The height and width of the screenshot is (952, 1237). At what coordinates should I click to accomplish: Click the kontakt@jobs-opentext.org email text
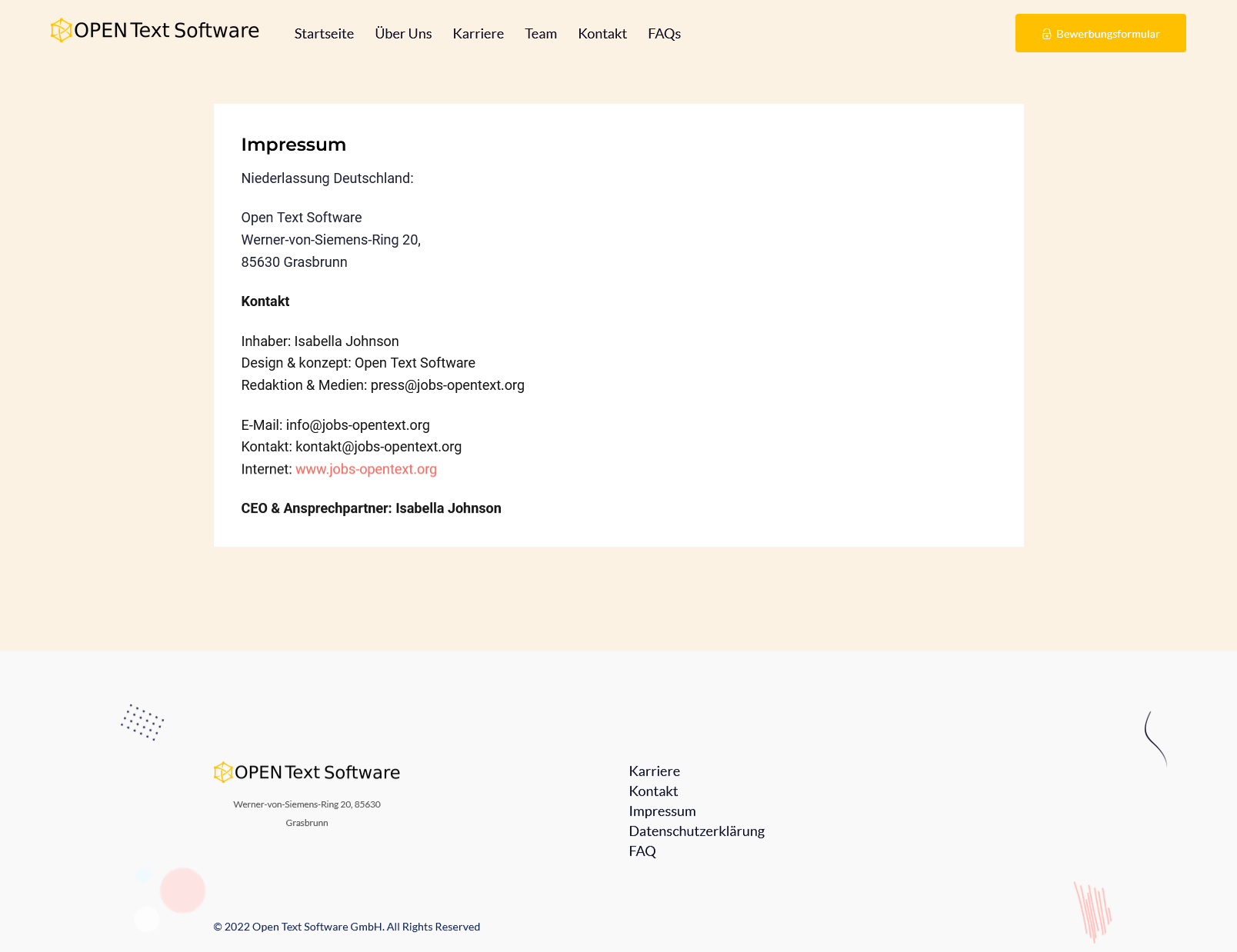(378, 447)
